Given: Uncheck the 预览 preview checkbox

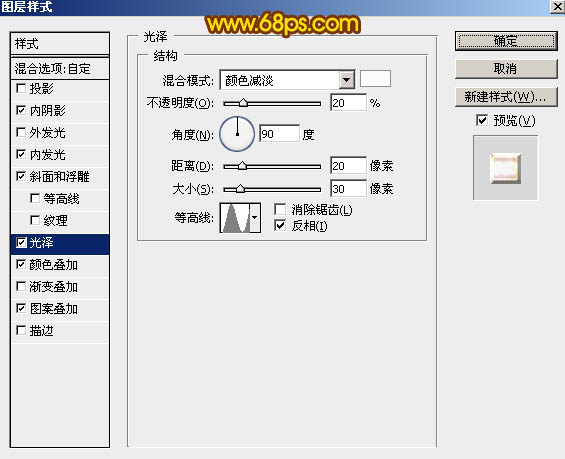Looking at the screenshot, I should pyautogui.click(x=482, y=120).
